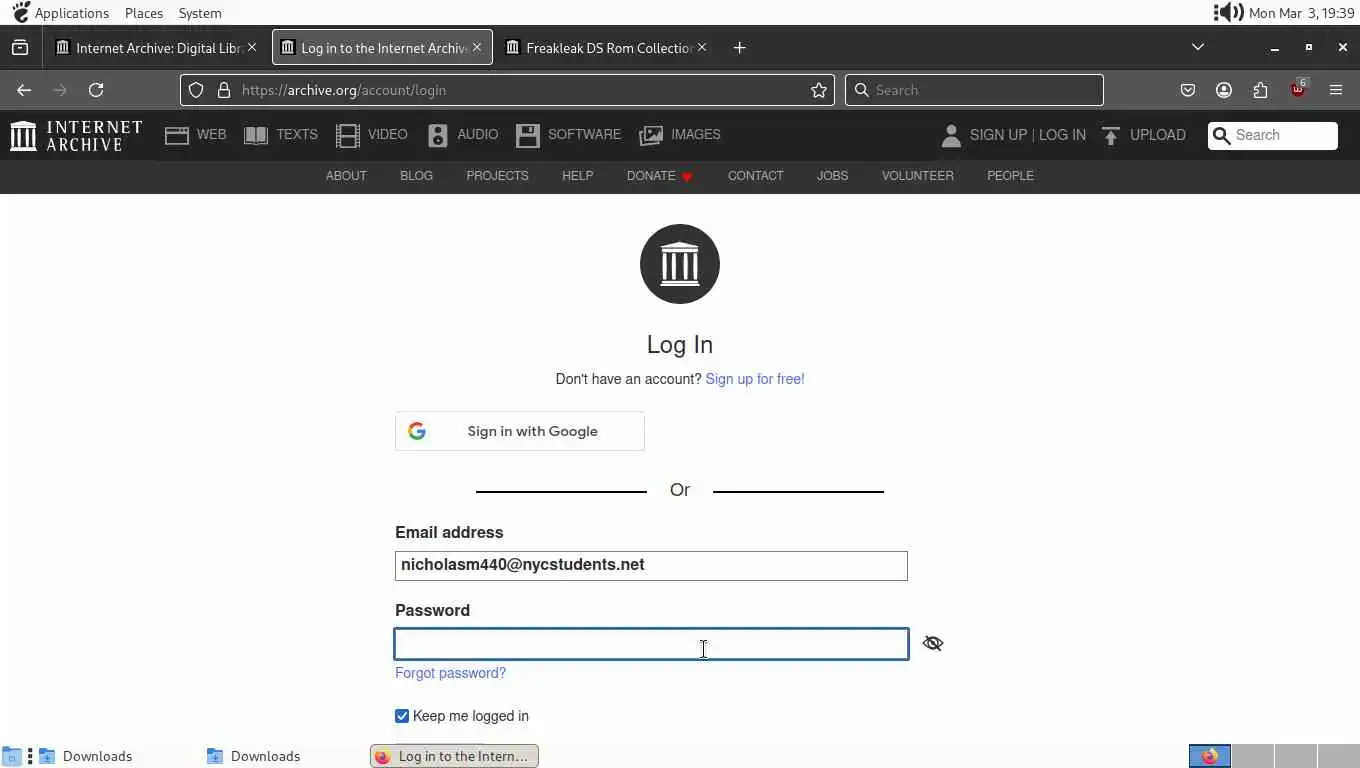Click the Internet Archive logo

[76, 135]
